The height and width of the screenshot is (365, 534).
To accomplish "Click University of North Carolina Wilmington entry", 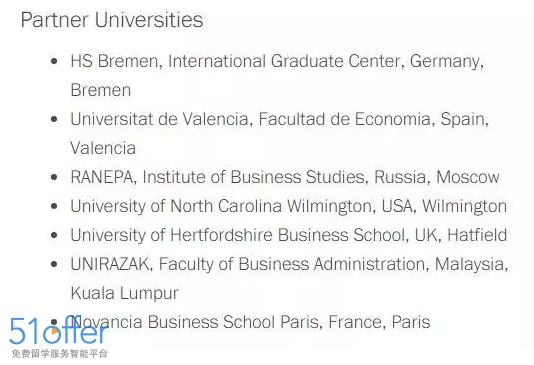I will 289,206.
